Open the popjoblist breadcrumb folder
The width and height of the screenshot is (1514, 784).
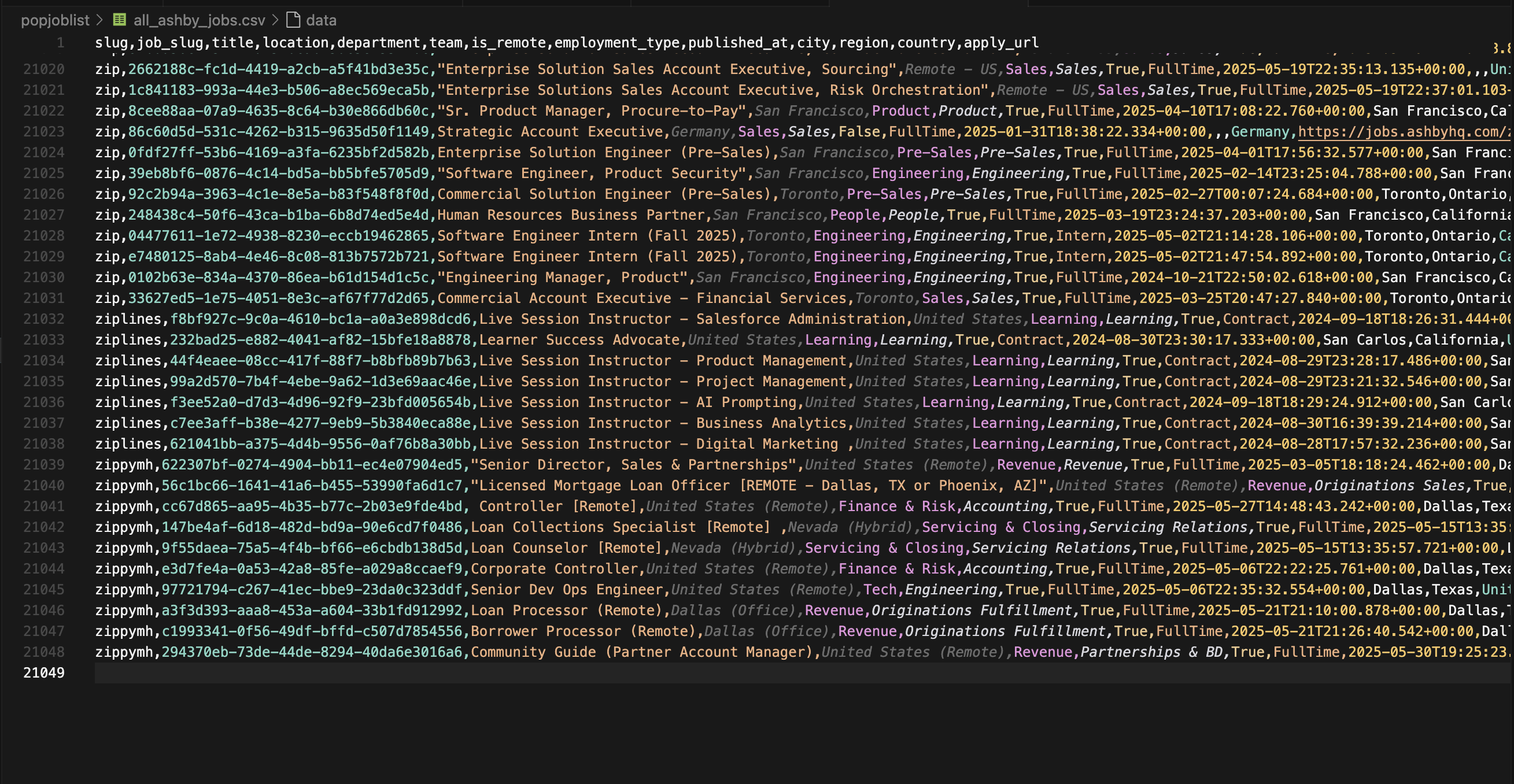(55, 20)
